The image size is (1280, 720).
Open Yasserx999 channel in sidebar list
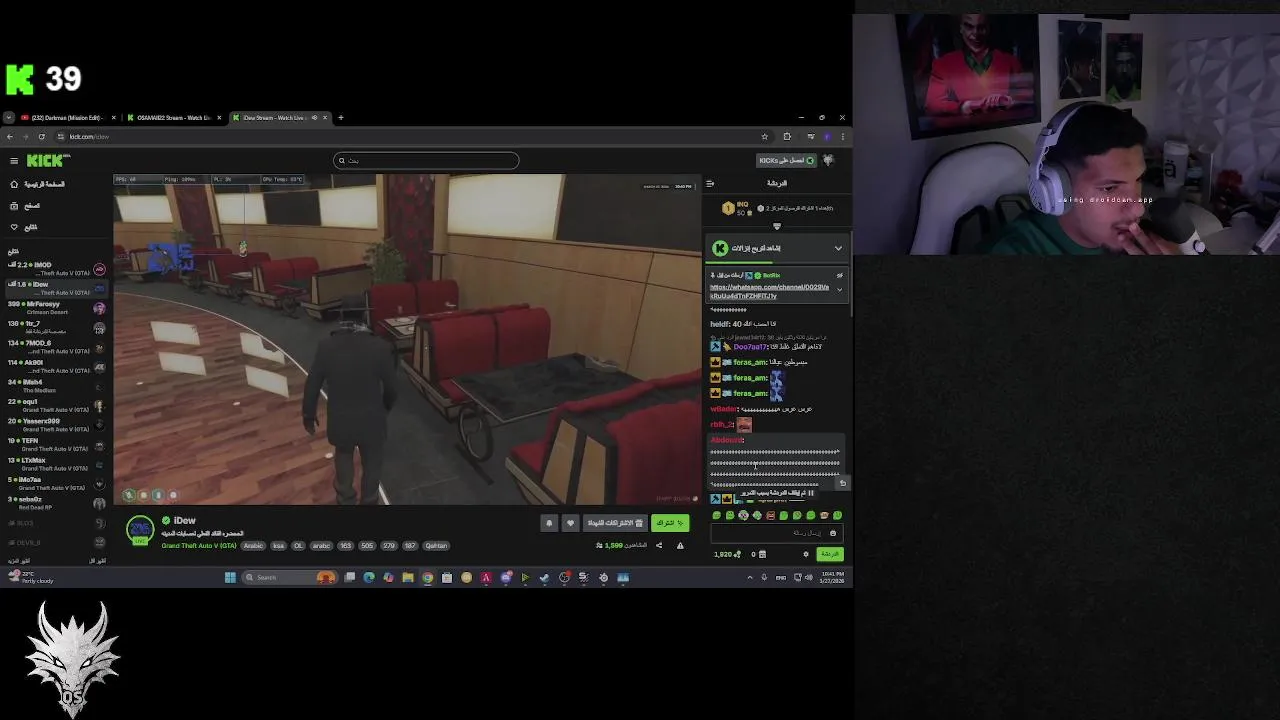pos(57,425)
